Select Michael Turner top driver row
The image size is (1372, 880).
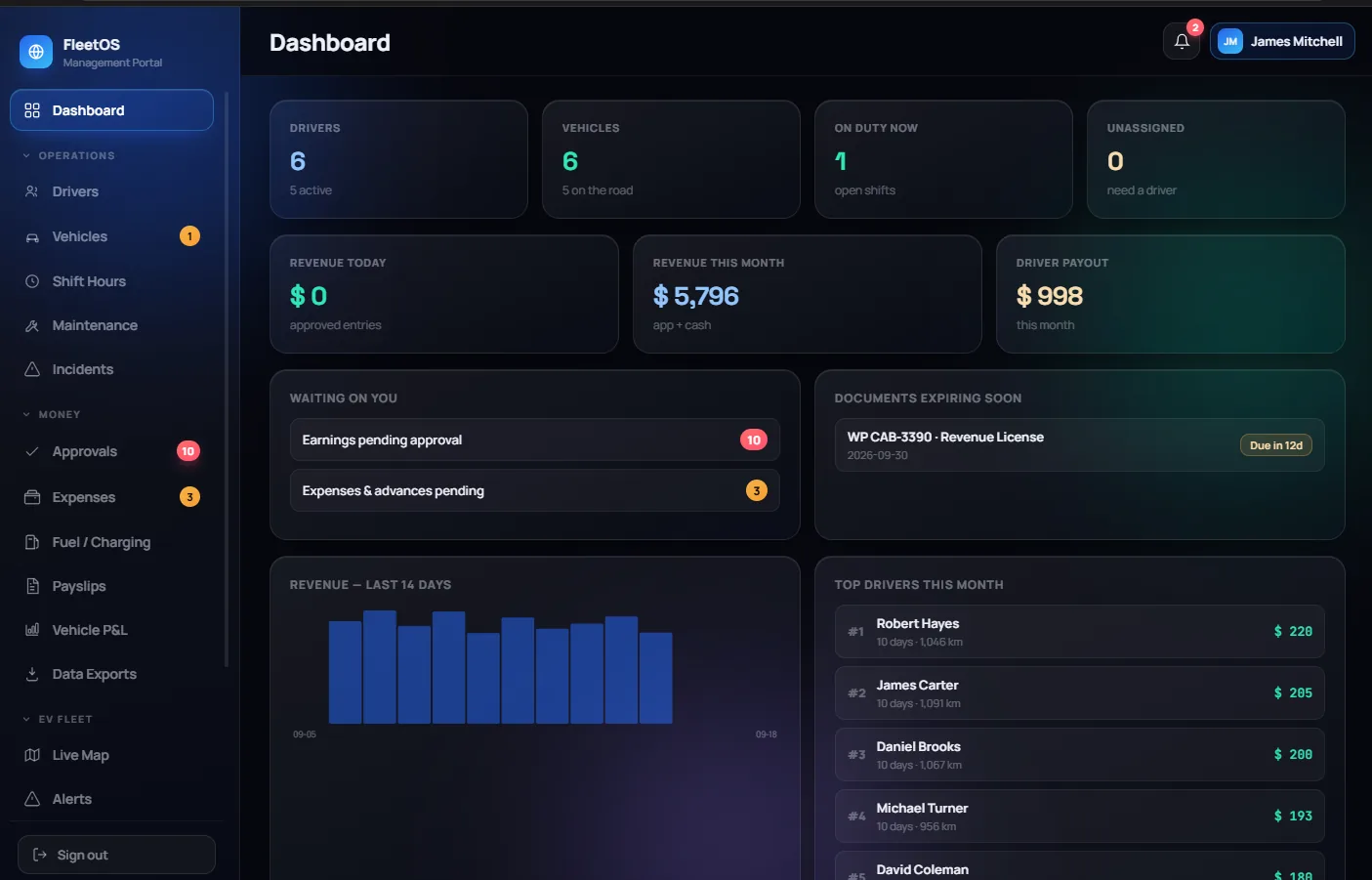1079,816
